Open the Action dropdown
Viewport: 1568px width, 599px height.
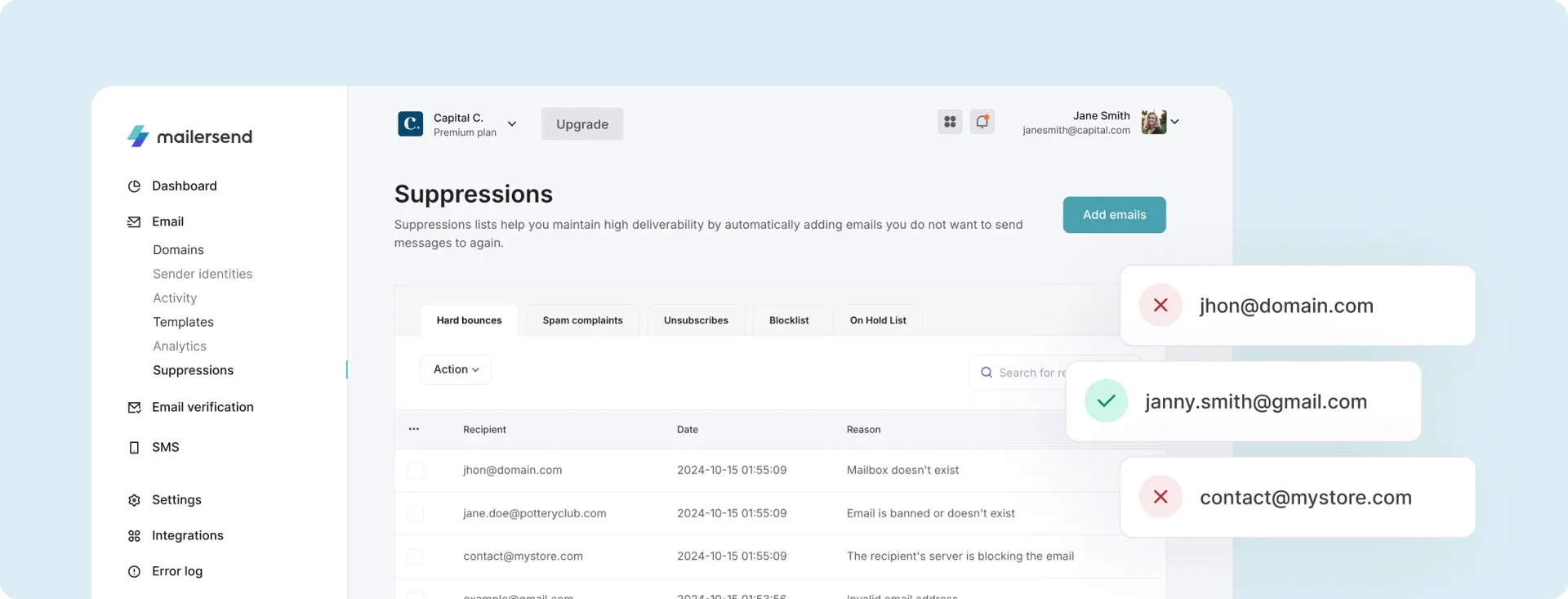coord(456,369)
